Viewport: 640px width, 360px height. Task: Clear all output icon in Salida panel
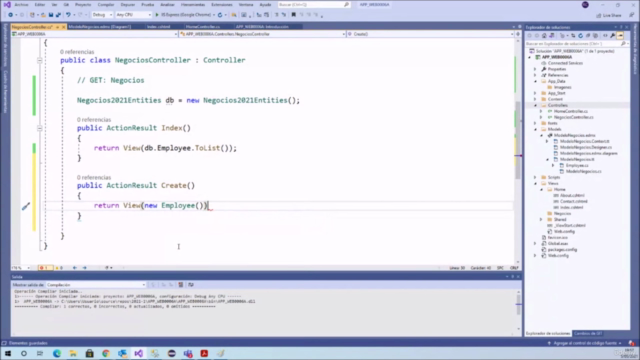180,285
